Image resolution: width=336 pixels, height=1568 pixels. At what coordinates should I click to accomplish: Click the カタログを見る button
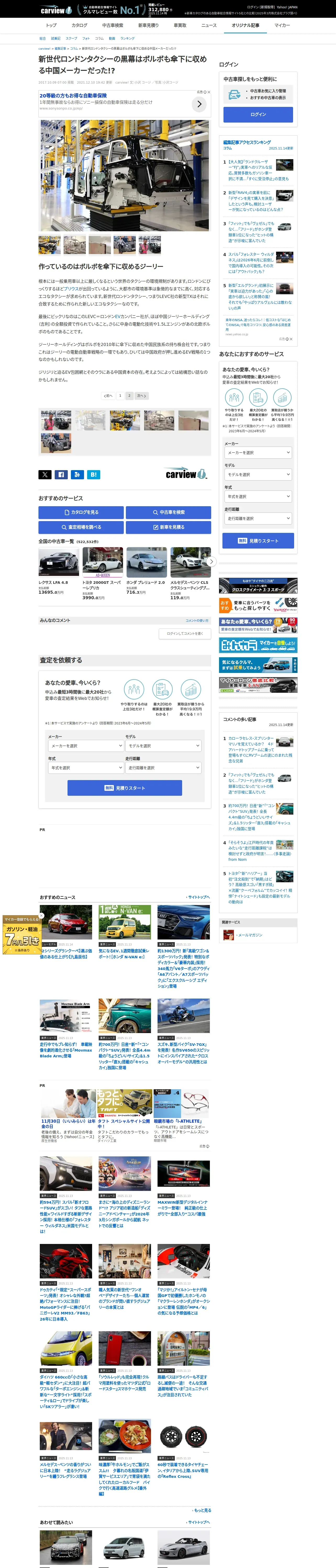pyautogui.click(x=81, y=512)
